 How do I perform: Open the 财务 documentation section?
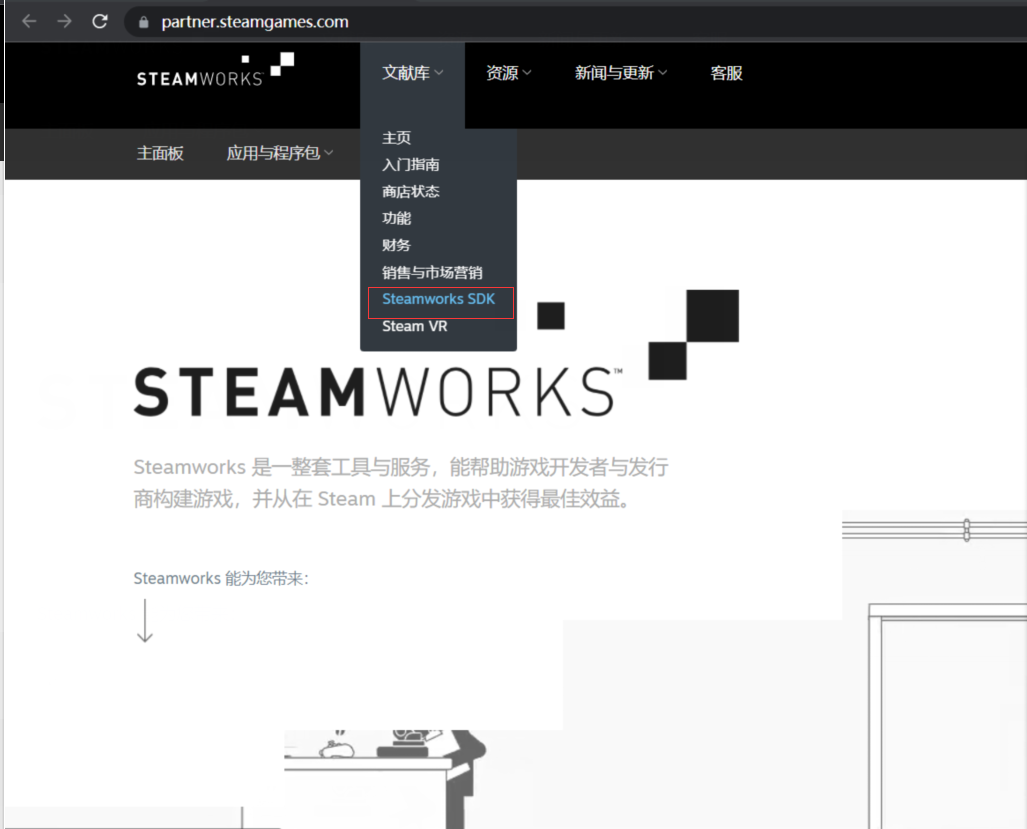click(396, 244)
